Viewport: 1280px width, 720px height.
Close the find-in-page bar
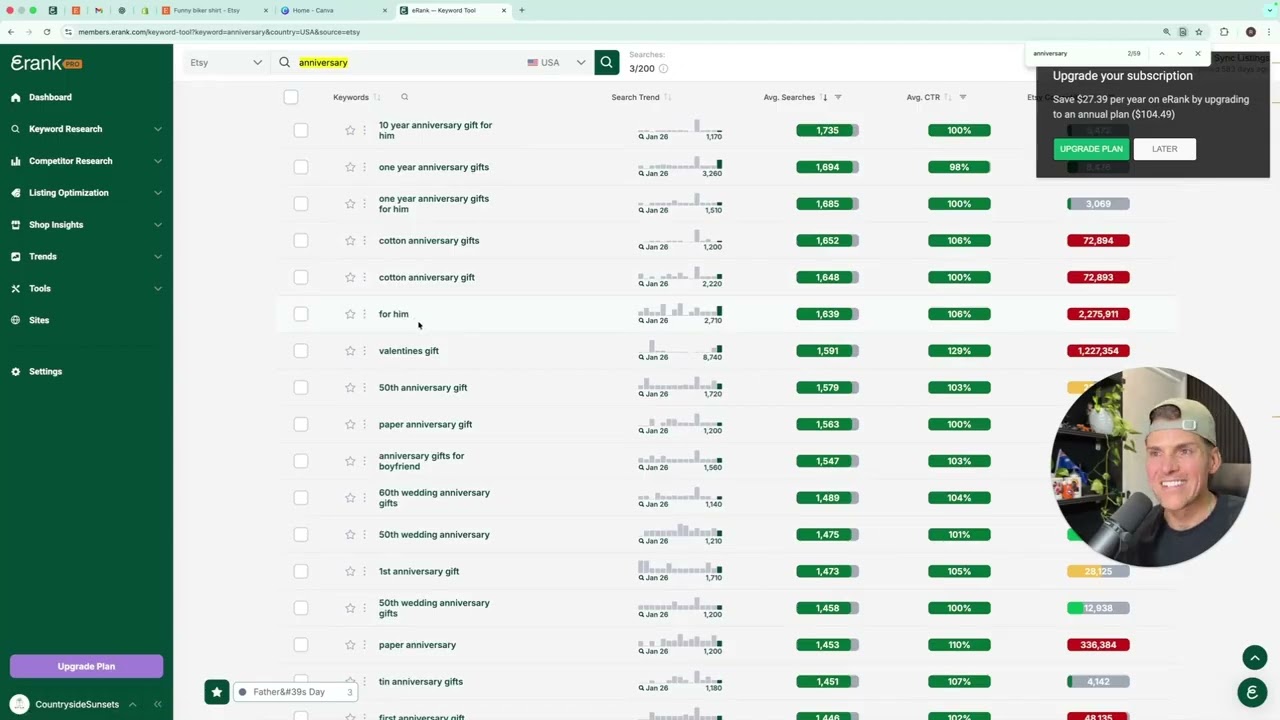[1197, 53]
